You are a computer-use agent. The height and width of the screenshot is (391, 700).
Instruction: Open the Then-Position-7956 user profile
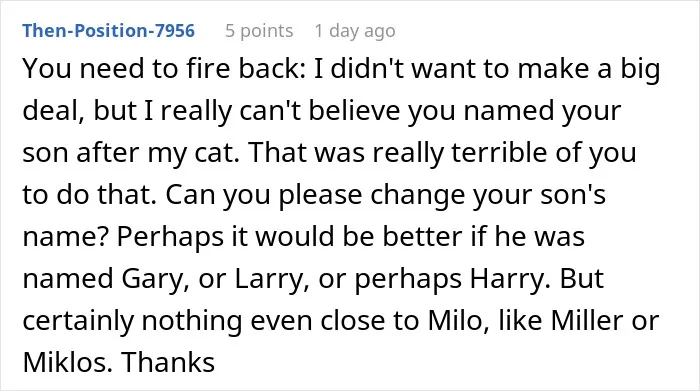tap(108, 31)
